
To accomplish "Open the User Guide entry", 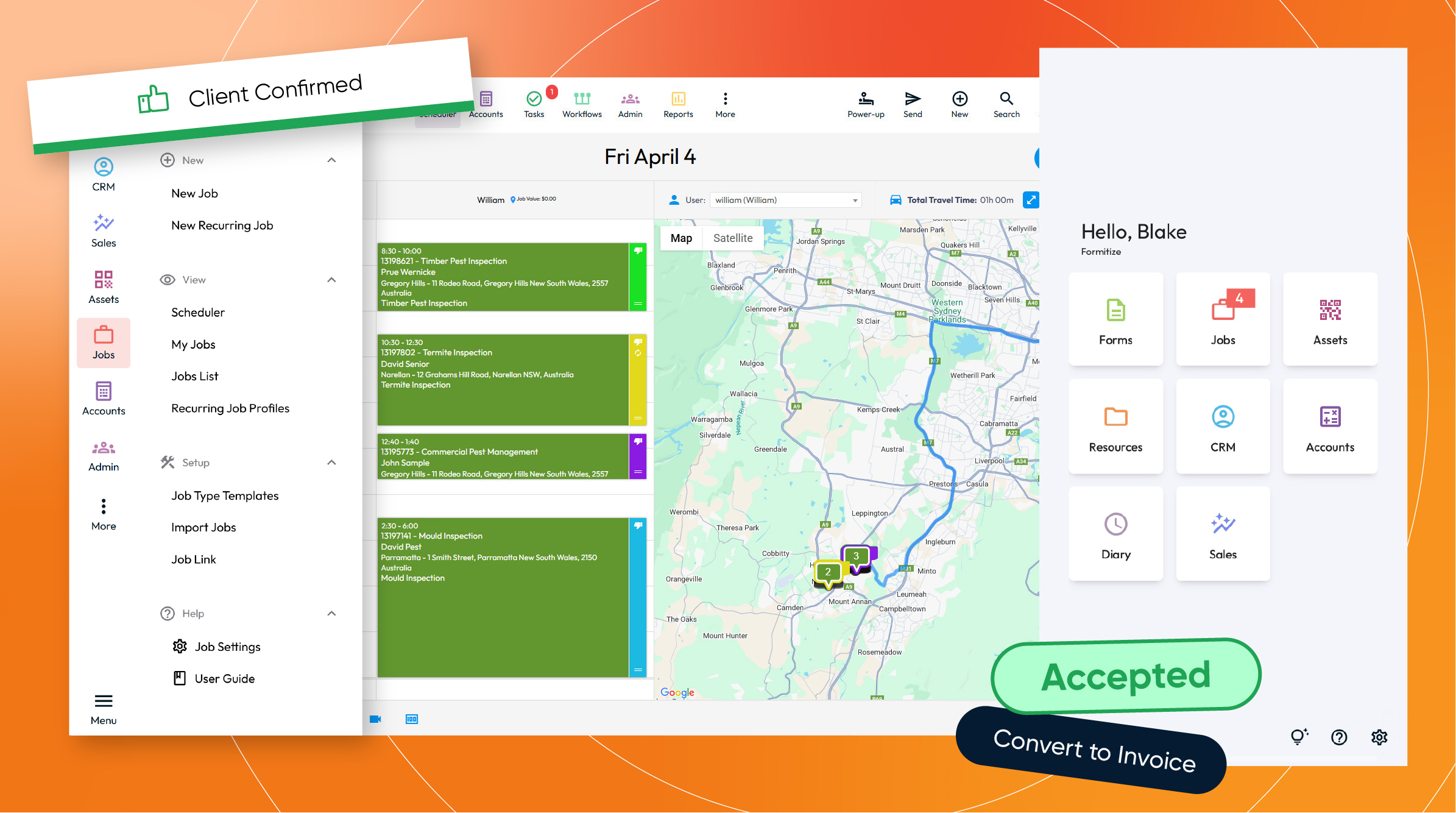I will coord(214,678).
